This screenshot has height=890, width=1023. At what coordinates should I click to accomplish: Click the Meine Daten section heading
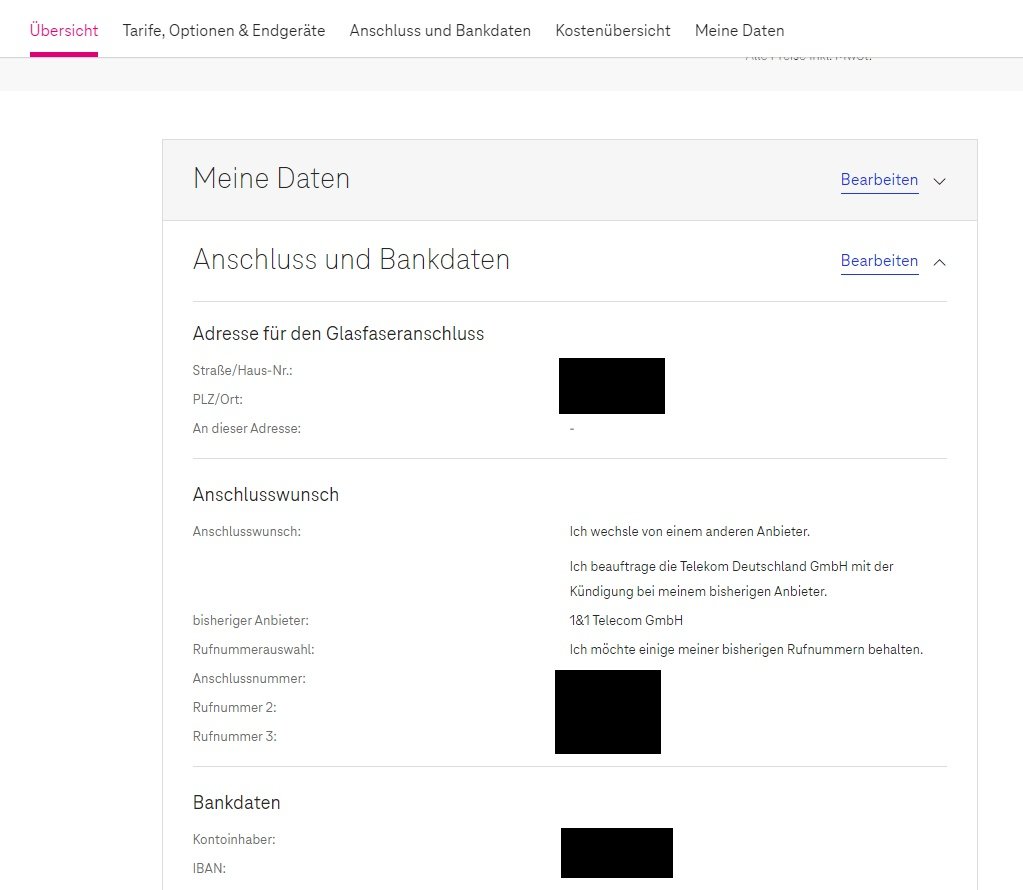(x=271, y=178)
